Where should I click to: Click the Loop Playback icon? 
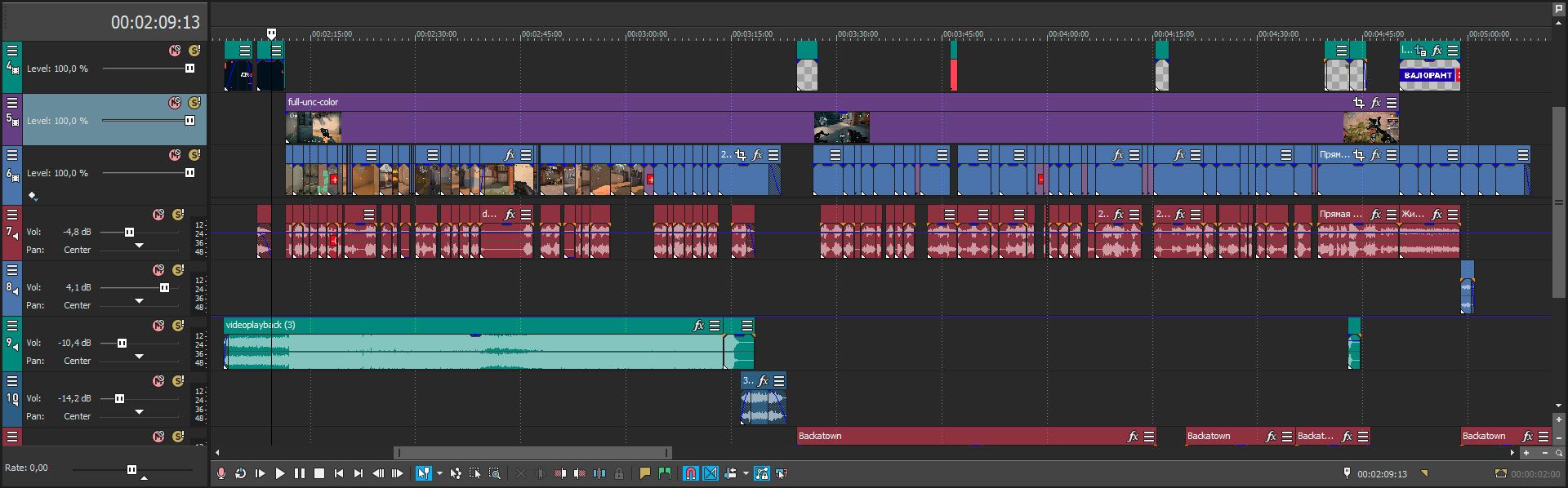pyautogui.click(x=241, y=473)
